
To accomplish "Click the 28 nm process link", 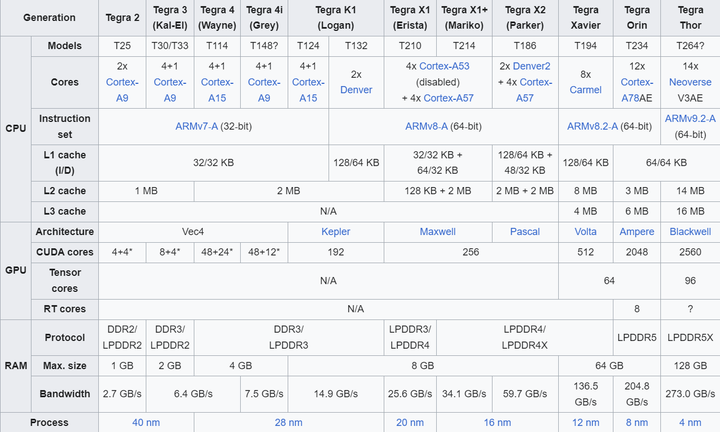I will (288, 422).
